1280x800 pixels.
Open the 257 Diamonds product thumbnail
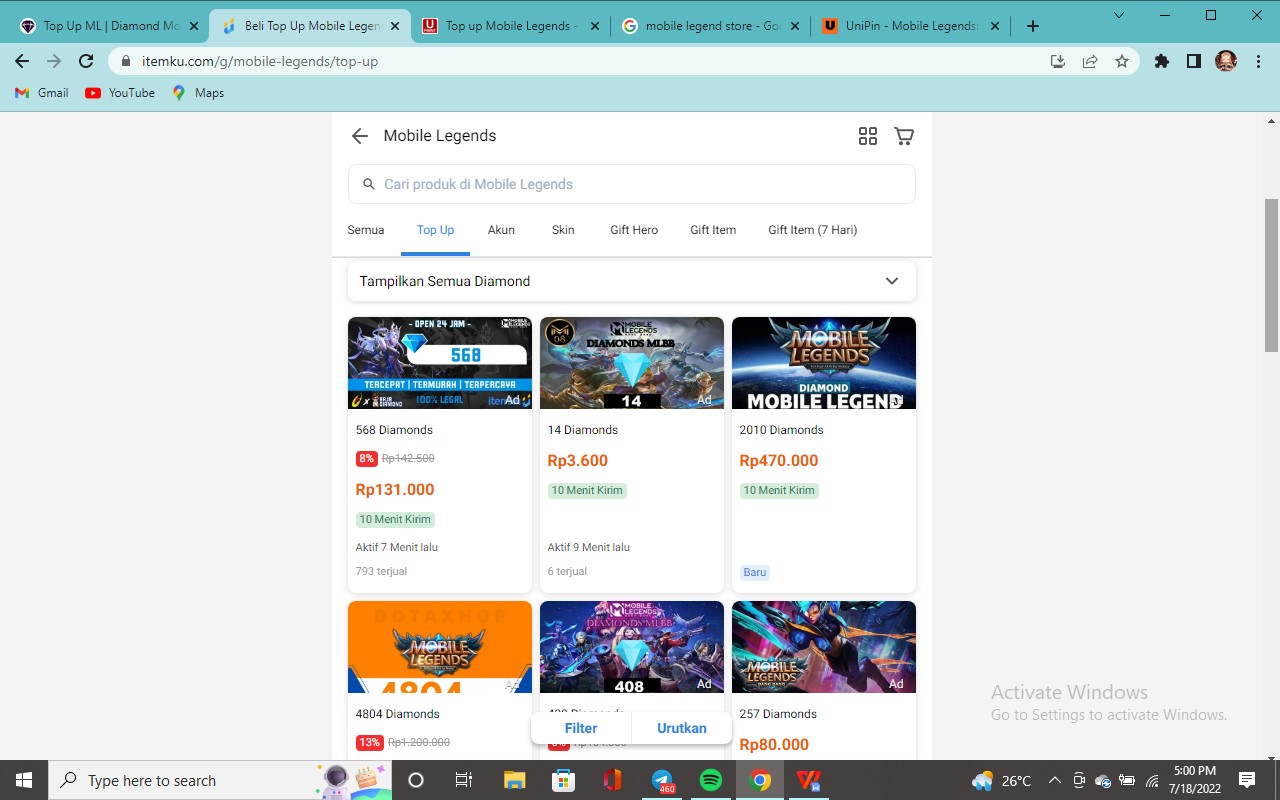(824, 647)
